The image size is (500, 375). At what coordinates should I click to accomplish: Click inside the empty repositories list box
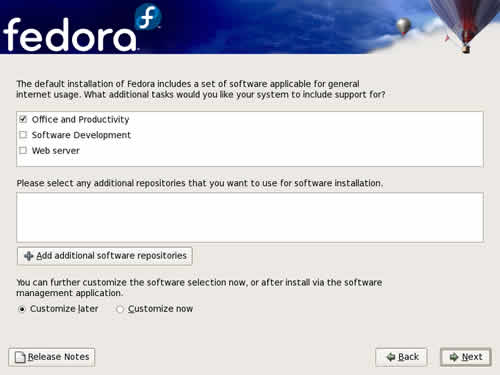(250, 217)
